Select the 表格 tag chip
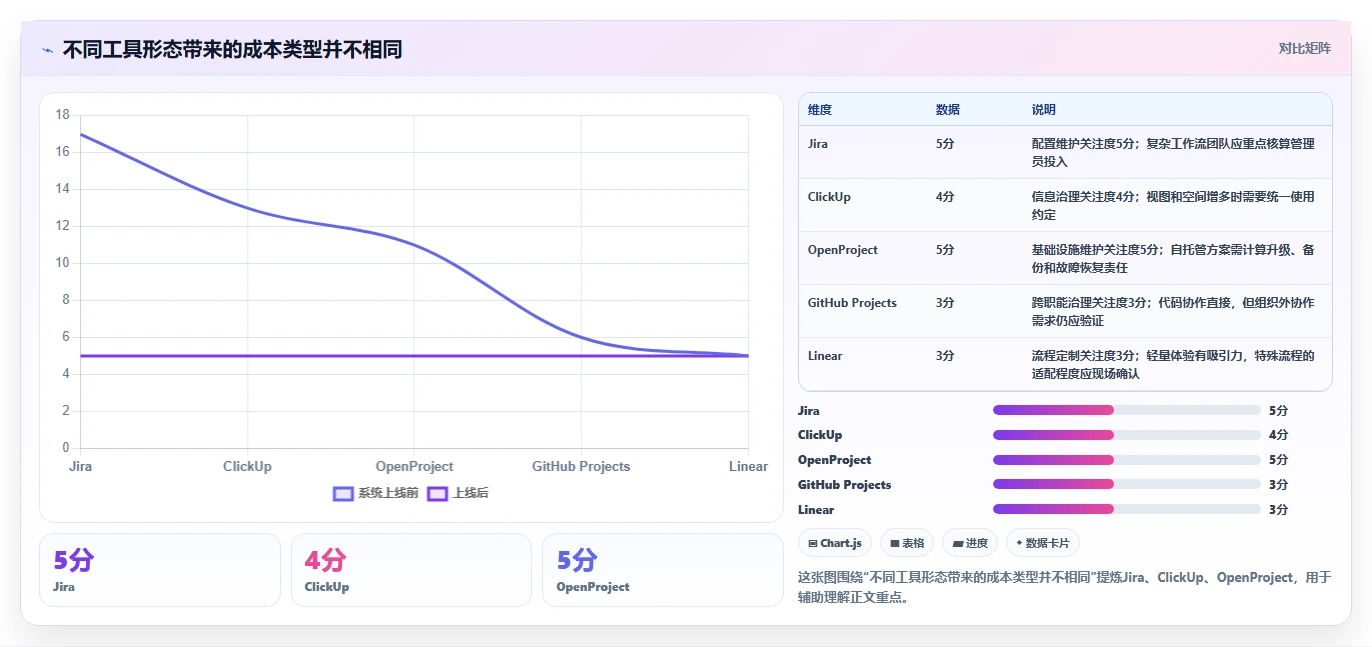Viewport: 1372px width, 647px height. pos(907,543)
